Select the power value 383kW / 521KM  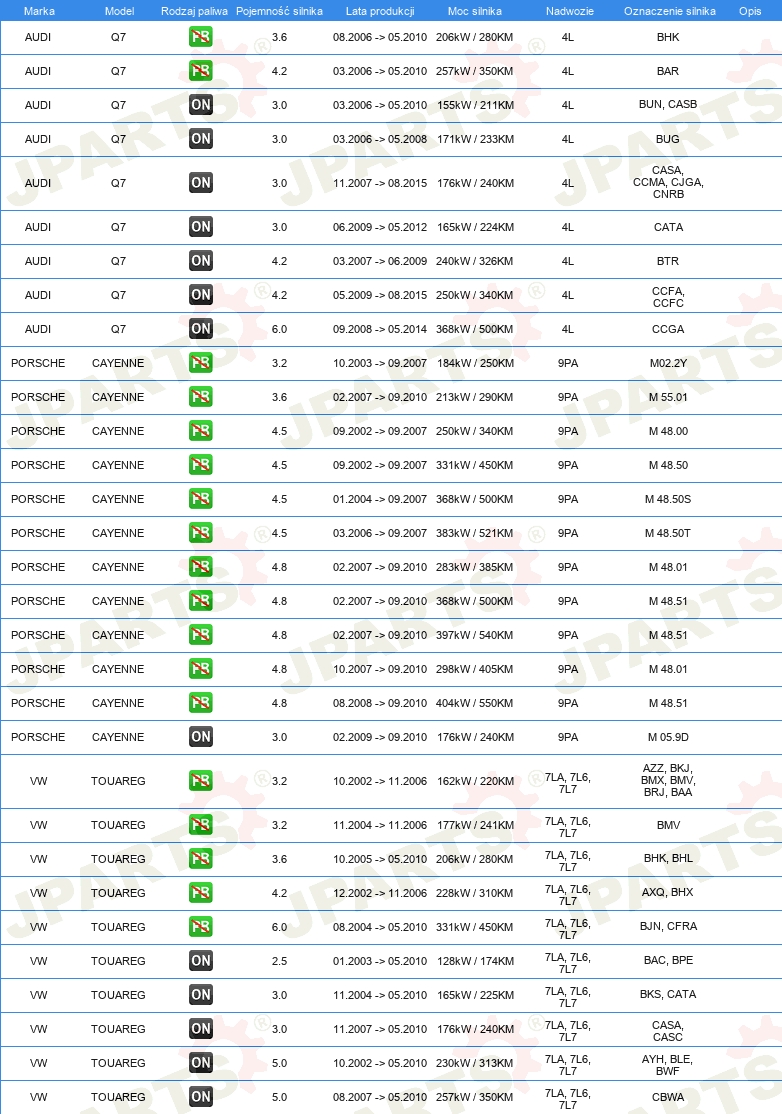pyautogui.click(x=474, y=533)
